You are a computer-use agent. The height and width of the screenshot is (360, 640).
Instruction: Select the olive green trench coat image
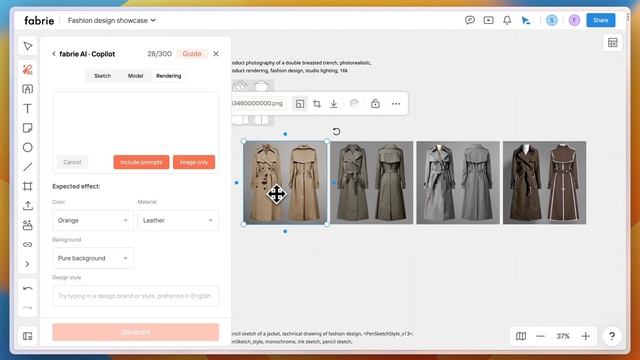click(371, 182)
